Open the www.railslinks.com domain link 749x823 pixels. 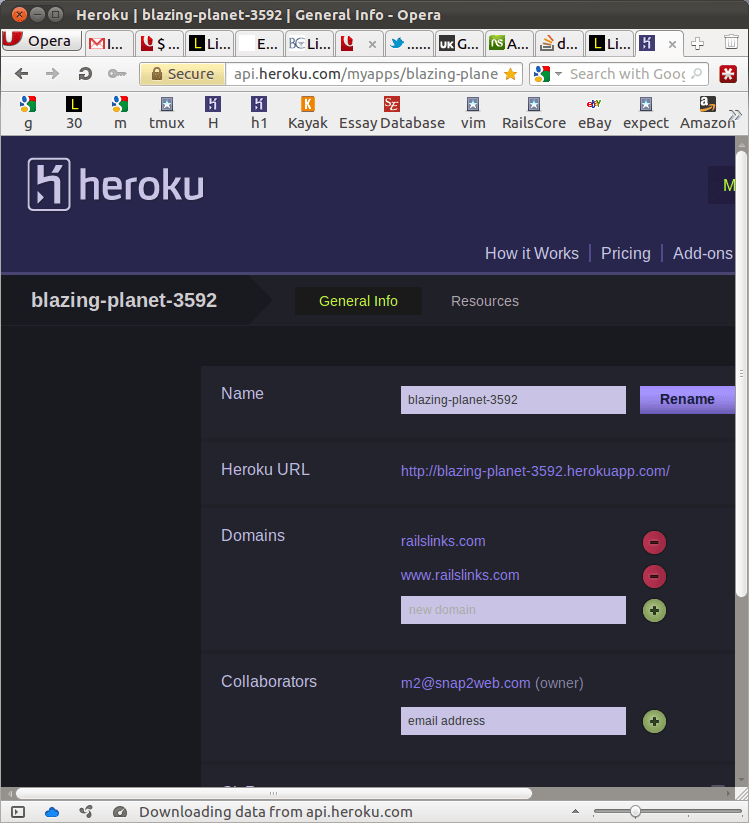tap(460, 575)
